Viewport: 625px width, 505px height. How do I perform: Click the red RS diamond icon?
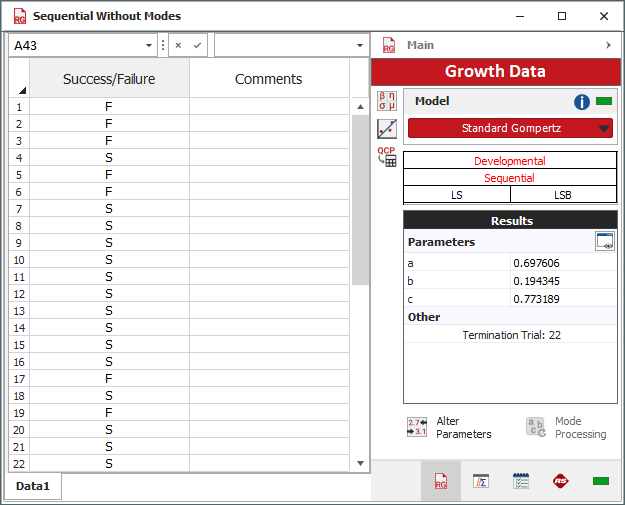tap(560, 481)
